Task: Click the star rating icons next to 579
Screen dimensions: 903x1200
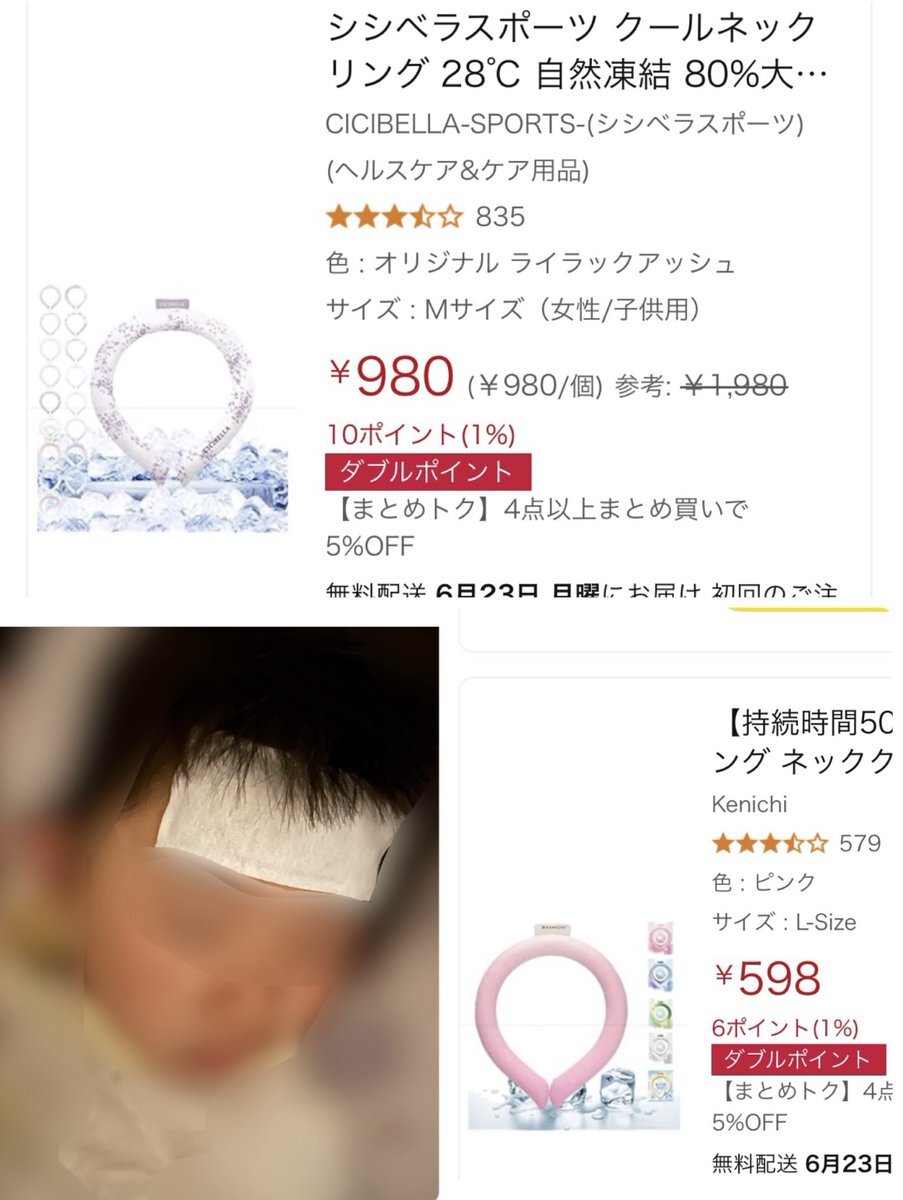Action: coord(770,843)
